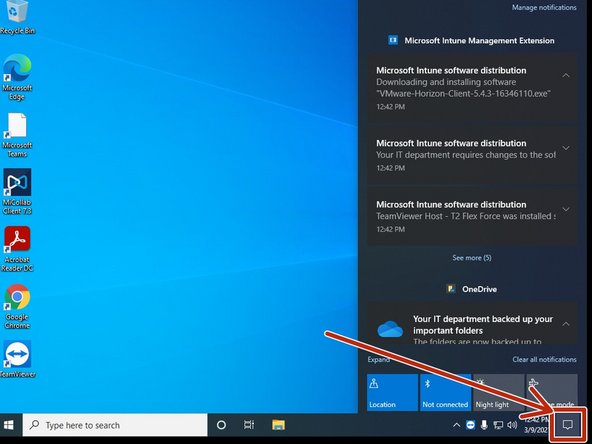
Task: Select the MiCollab Client 7.3 shortcut
Action: [17, 192]
